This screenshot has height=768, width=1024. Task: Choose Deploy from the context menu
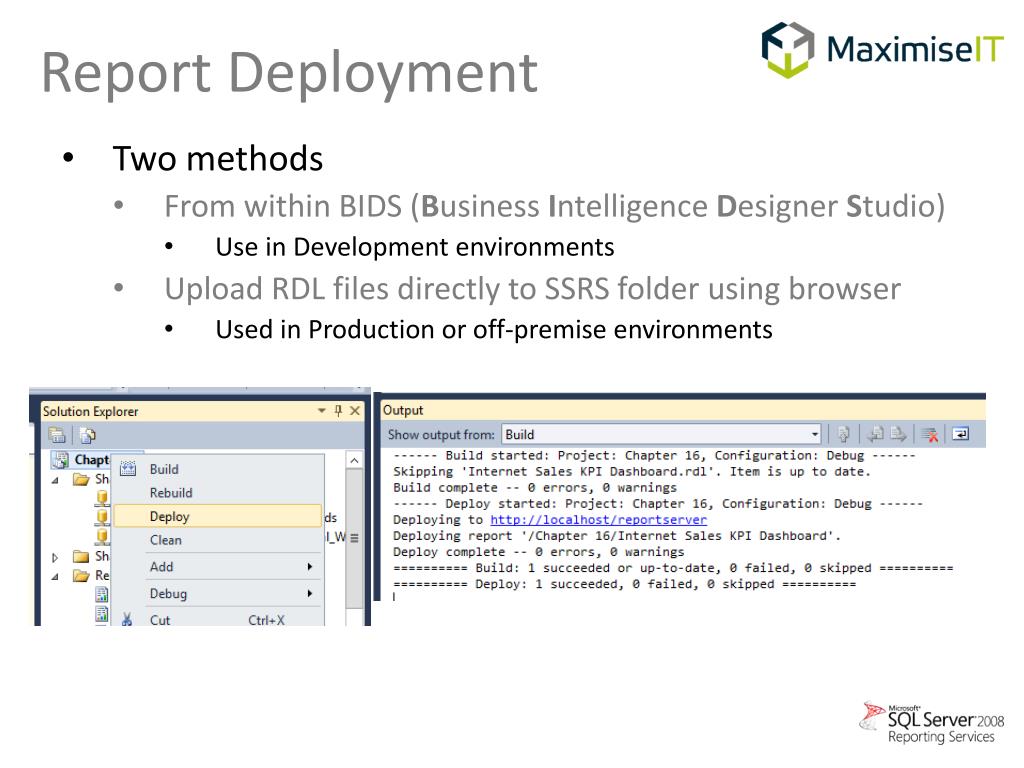coord(219,516)
